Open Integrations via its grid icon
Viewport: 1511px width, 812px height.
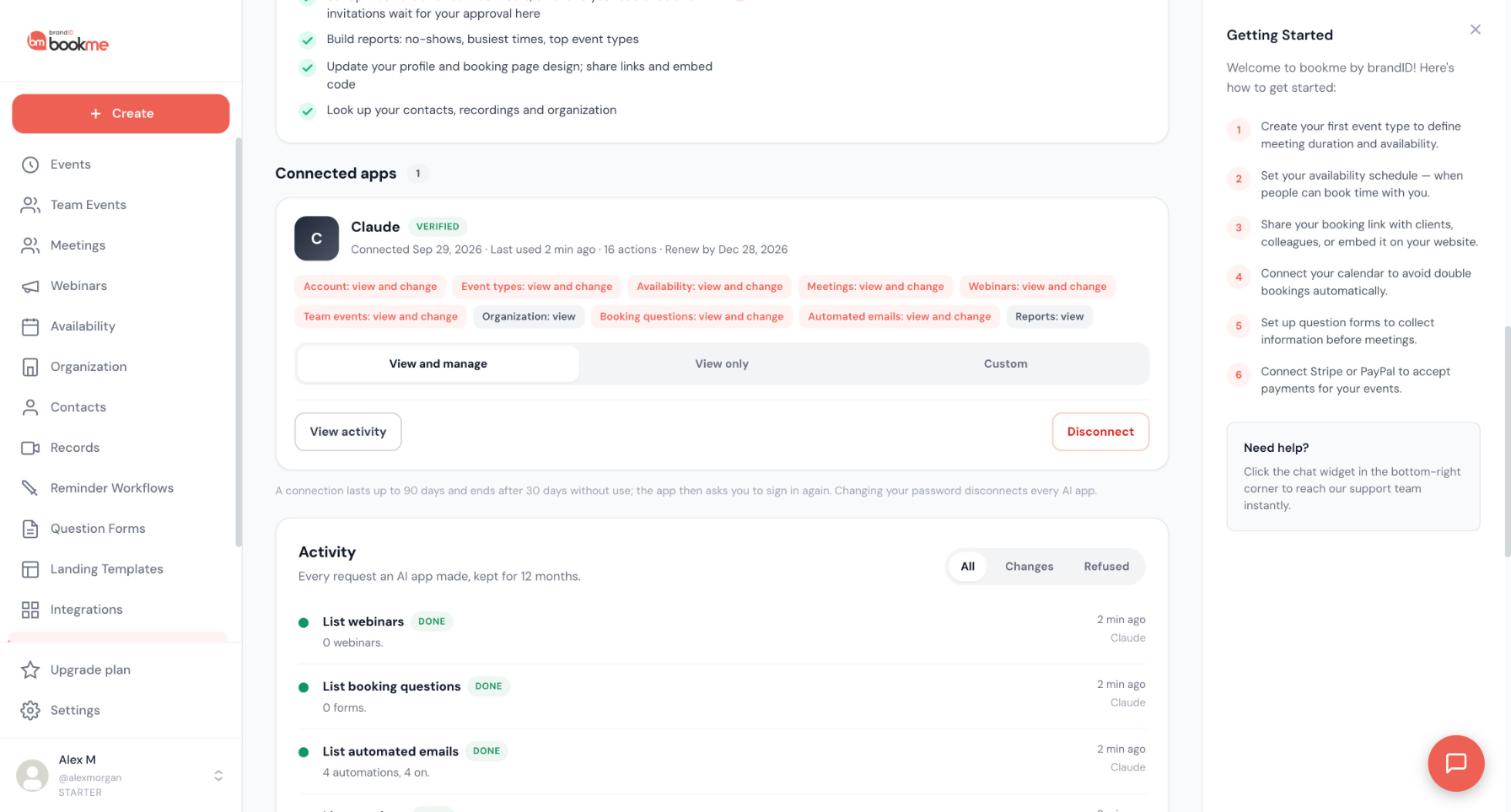pos(30,610)
